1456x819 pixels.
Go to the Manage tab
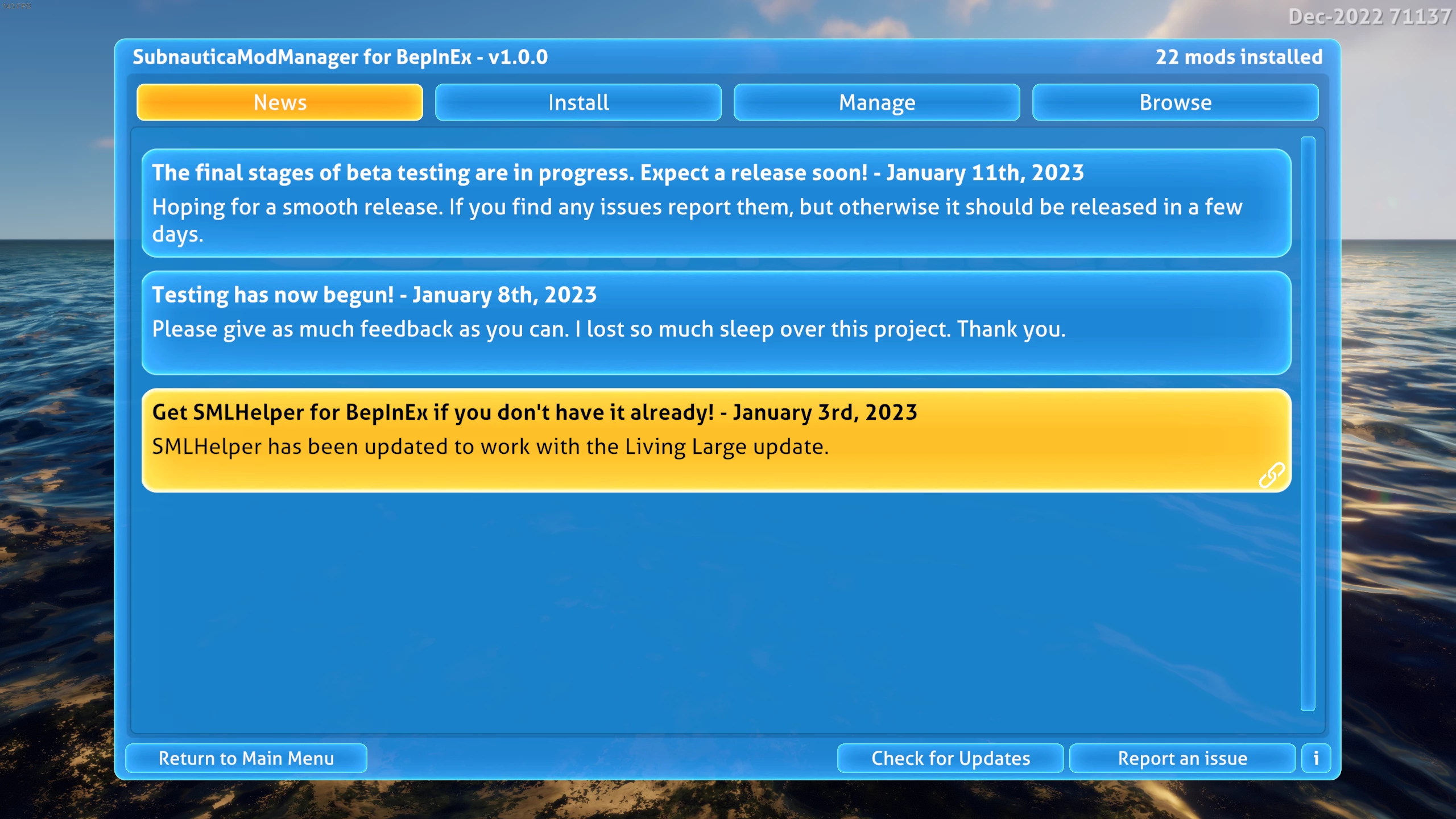click(x=877, y=102)
